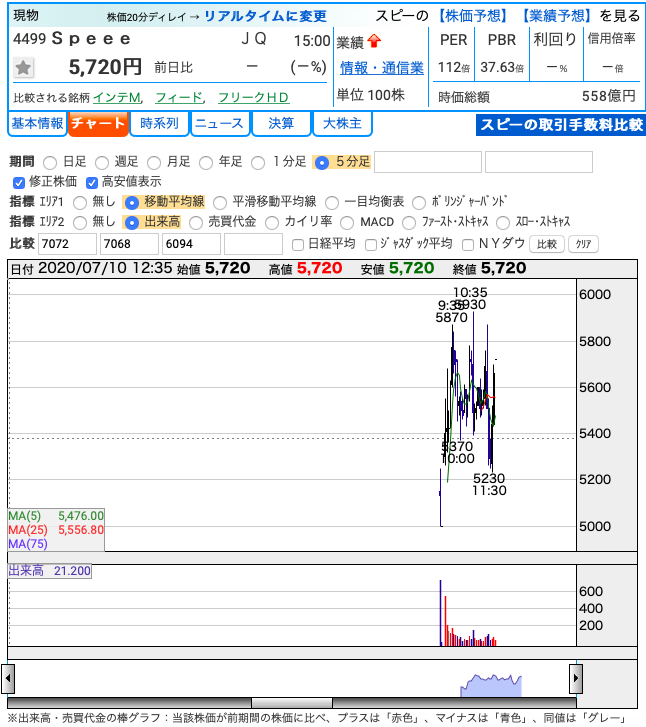Click the スピーの取引手数料比較 button
This screenshot has width=646, height=727.
[561, 125]
